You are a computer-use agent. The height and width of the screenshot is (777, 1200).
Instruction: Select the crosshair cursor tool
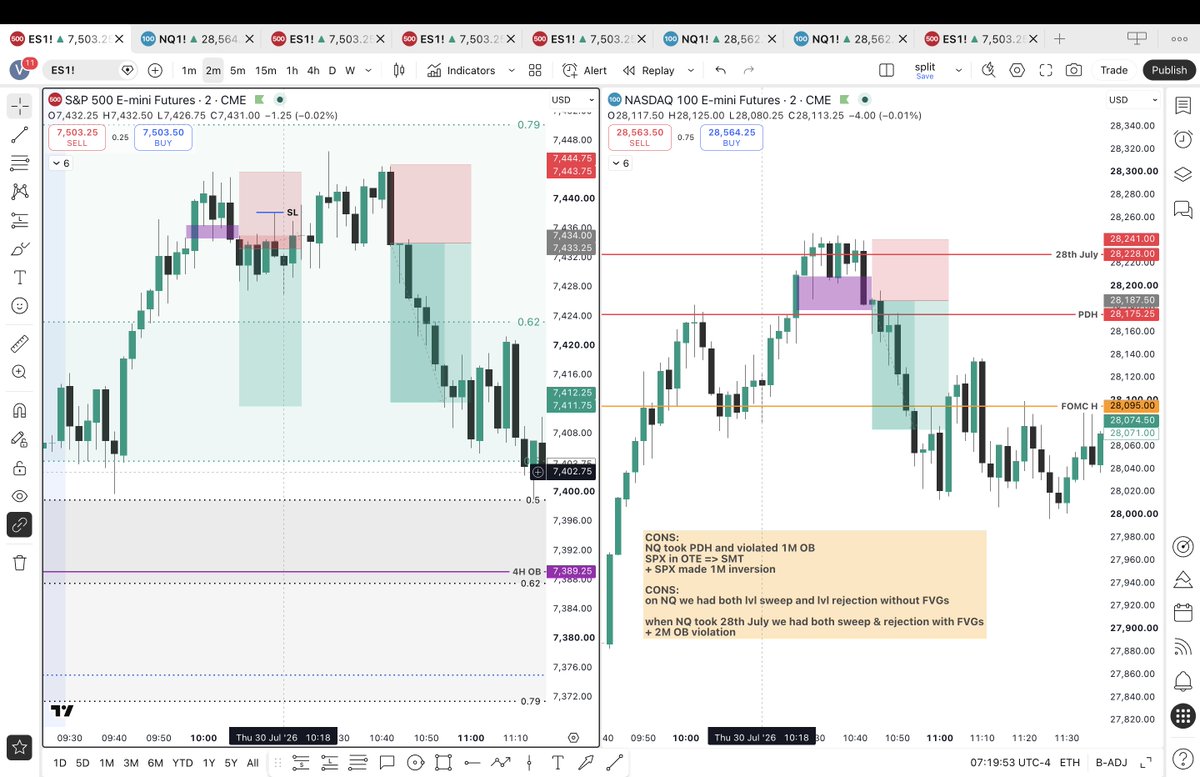tap(20, 106)
